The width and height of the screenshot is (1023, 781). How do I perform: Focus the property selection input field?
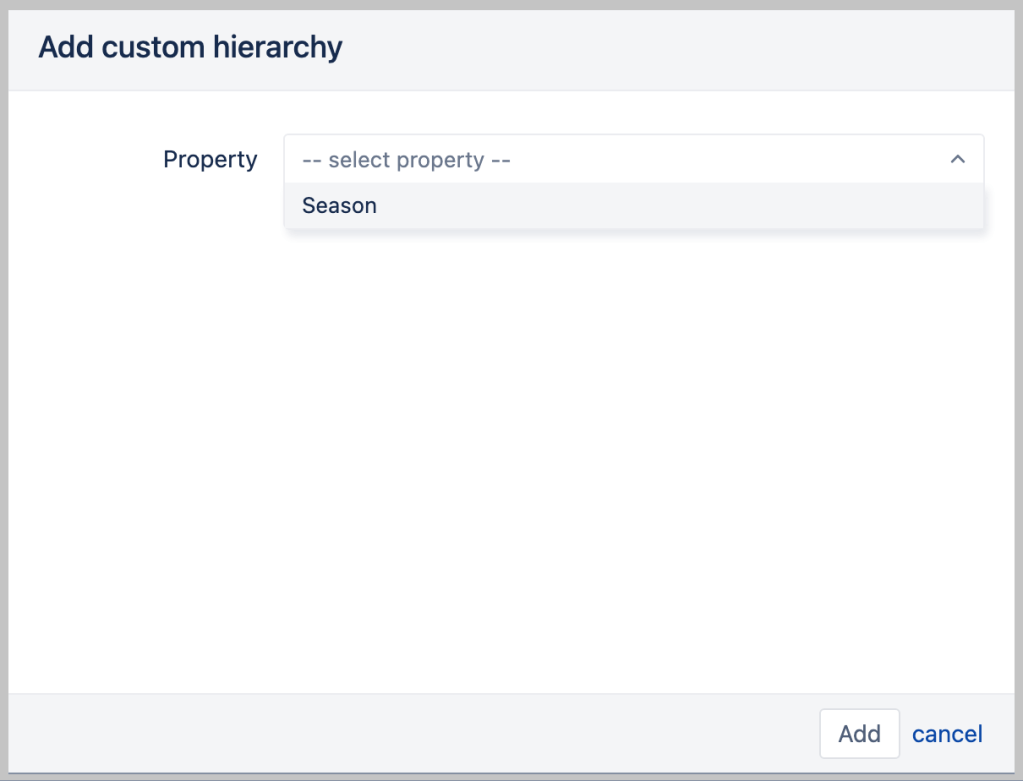click(620, 160)
